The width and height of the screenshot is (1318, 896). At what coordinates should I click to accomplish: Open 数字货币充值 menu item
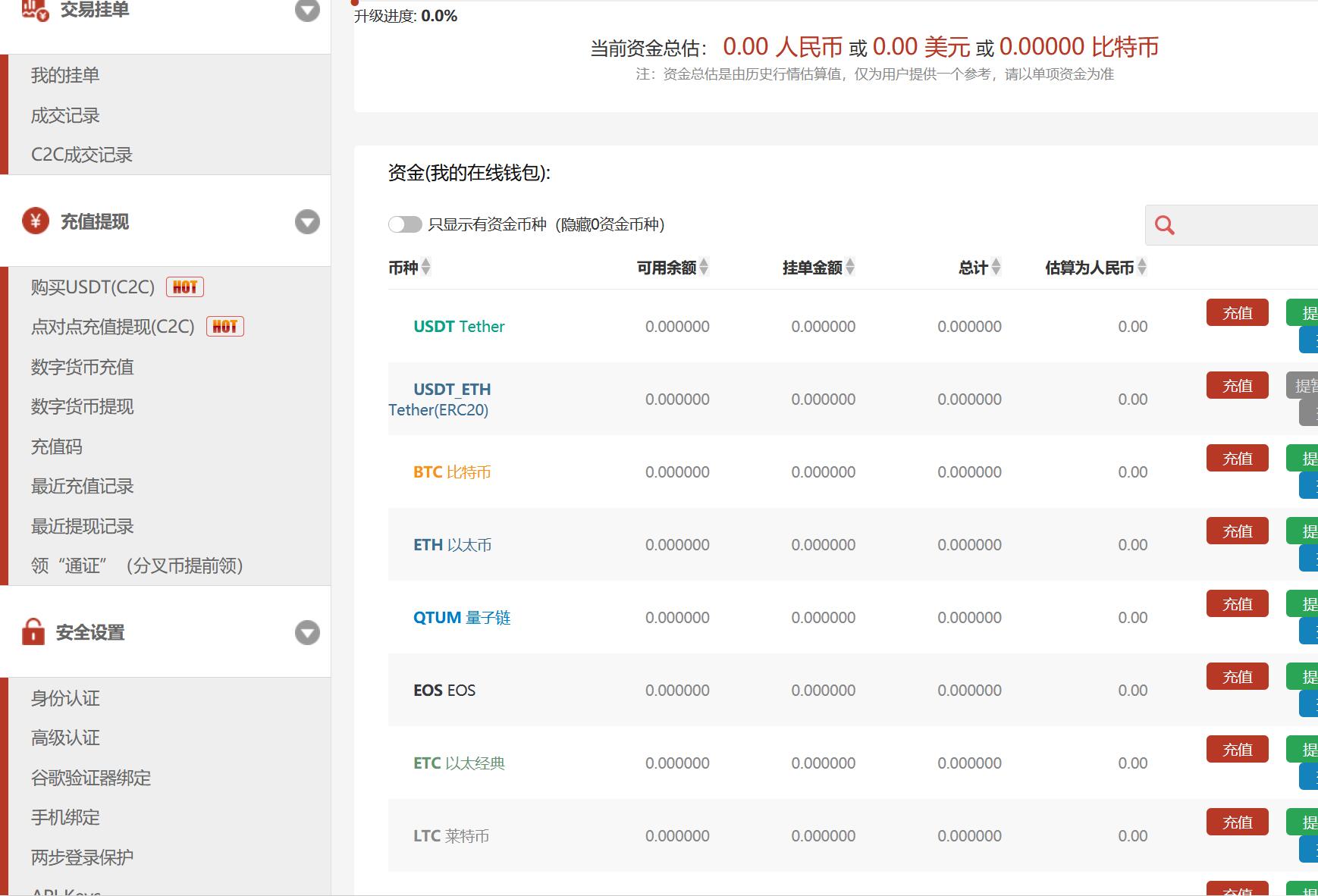point(82,367)
